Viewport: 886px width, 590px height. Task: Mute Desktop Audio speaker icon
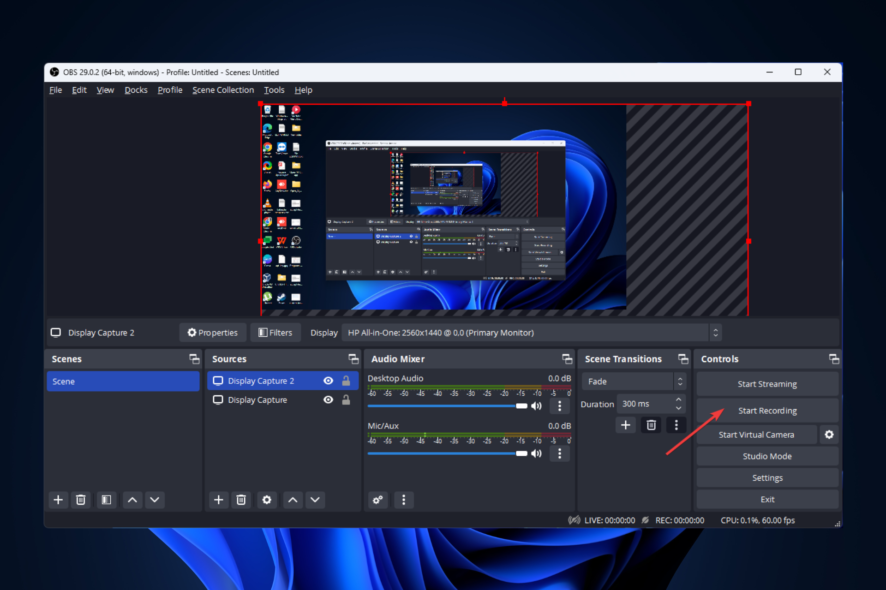point(537,406)
